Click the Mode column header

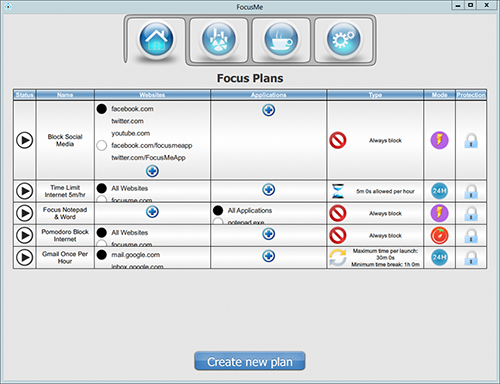tap(439, 95)
